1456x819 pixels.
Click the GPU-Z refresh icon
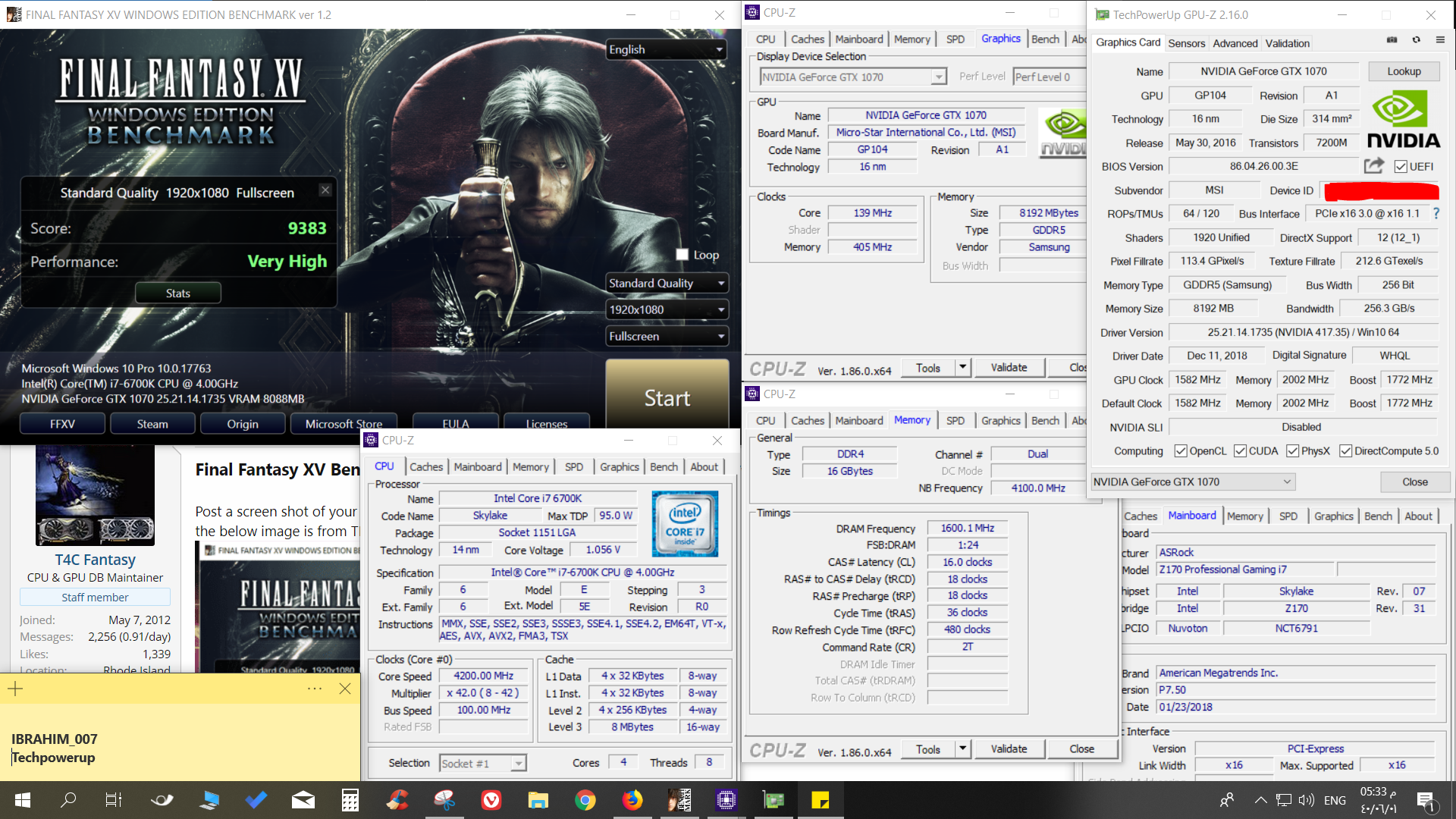coord(1416,40)
